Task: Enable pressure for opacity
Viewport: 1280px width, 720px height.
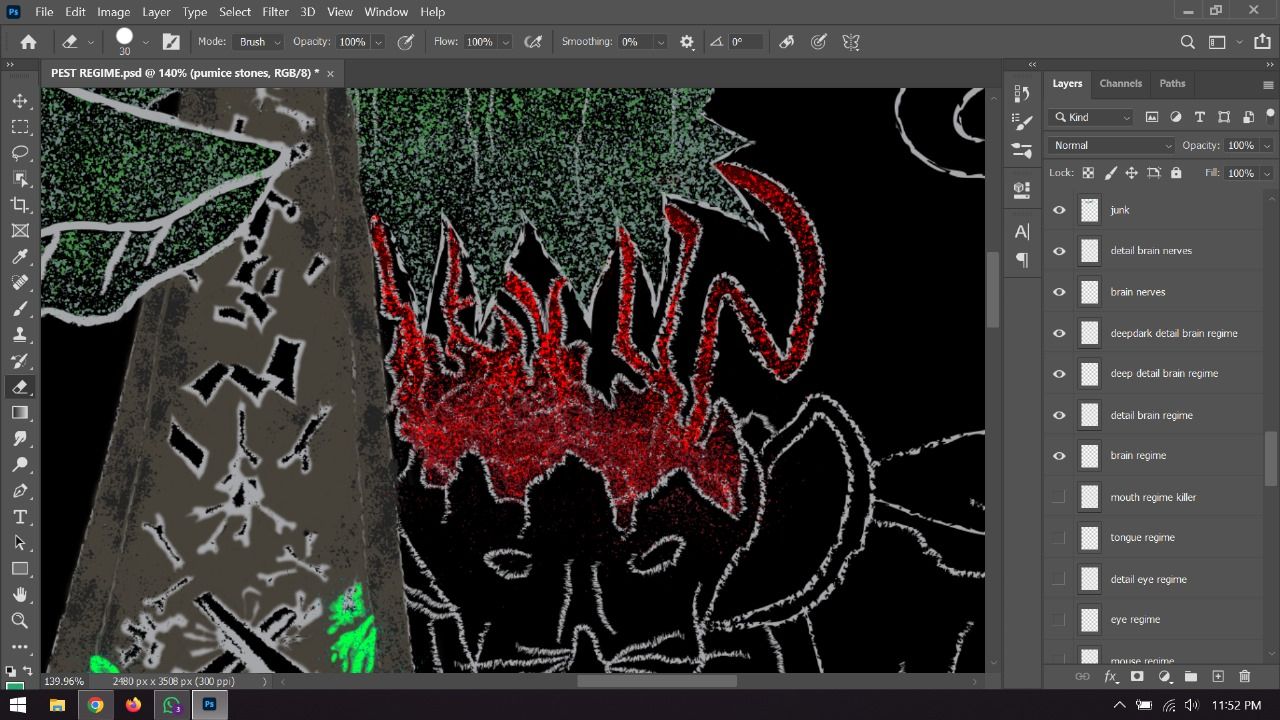Action: click(x=405, y=42)
